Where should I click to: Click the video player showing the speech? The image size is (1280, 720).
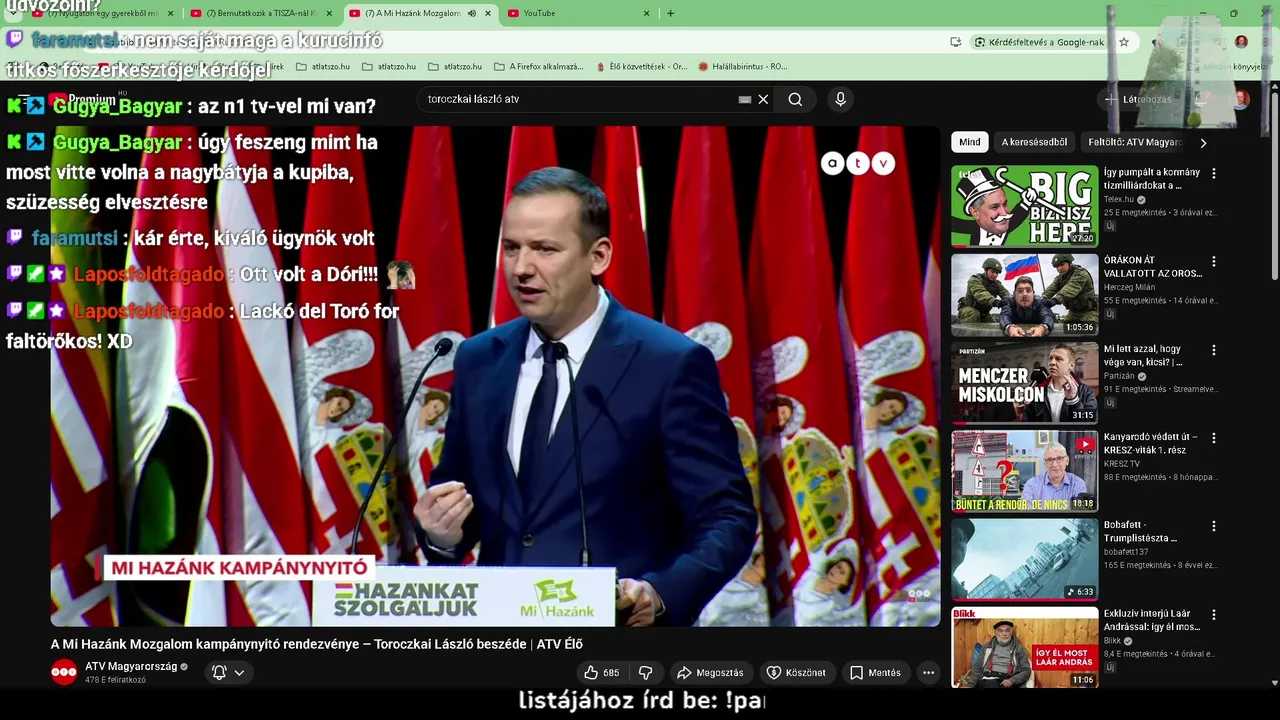pyautogui.click(x=495, y=377)
